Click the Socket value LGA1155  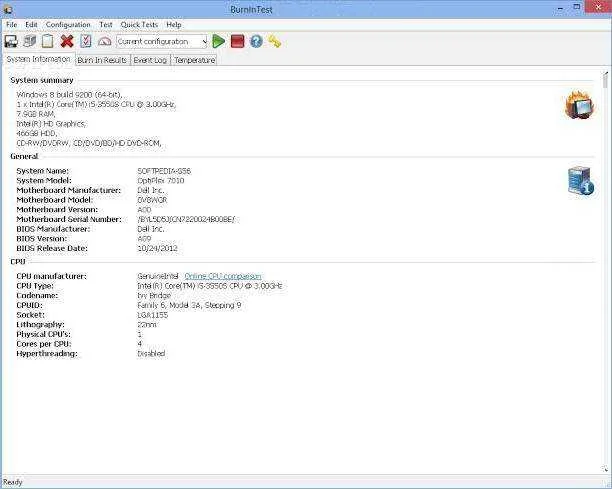coord(153,315)
